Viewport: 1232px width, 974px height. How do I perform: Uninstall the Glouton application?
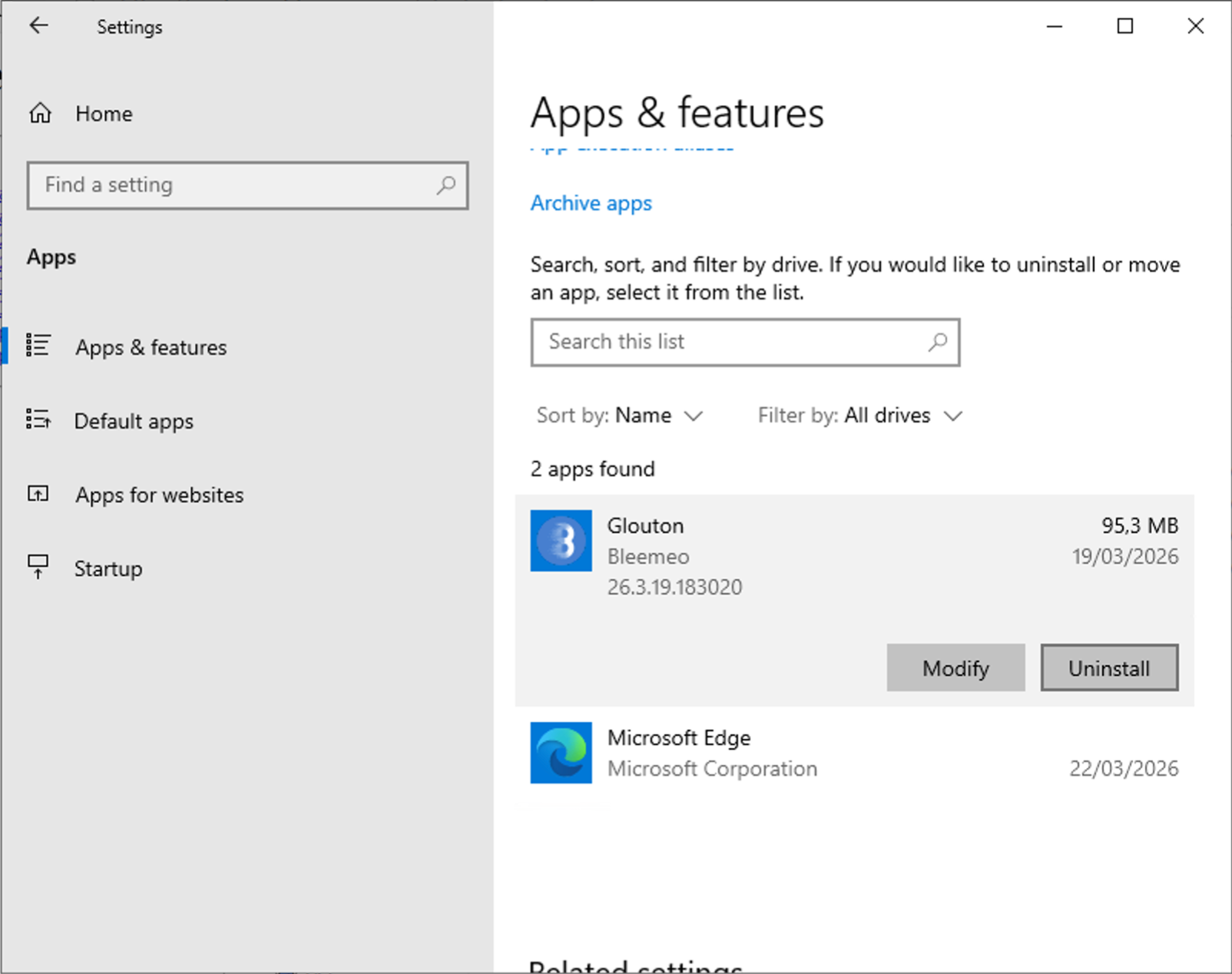click(1108, 668)
